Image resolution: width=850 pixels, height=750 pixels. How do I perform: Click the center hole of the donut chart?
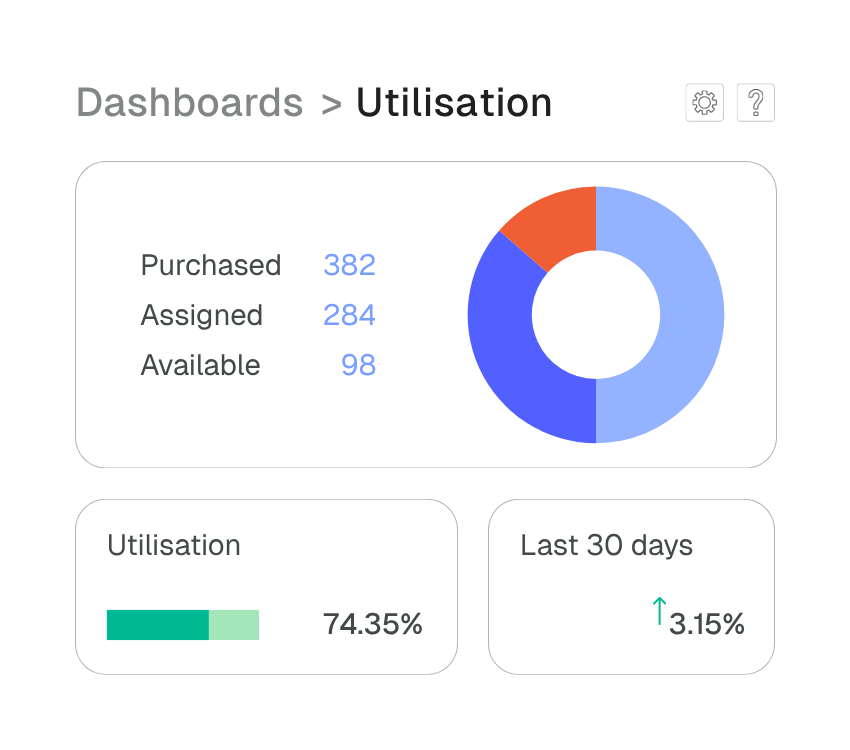click(x=596, y=315)
